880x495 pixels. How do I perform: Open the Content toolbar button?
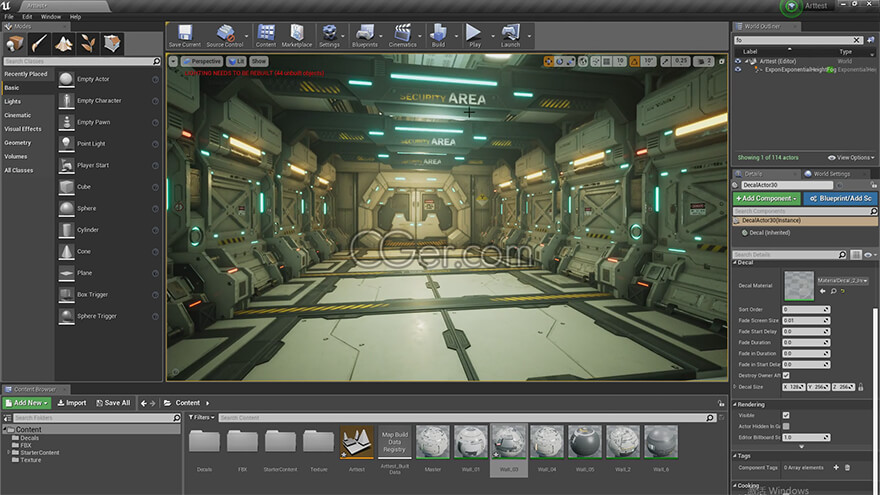pos(266,35)
